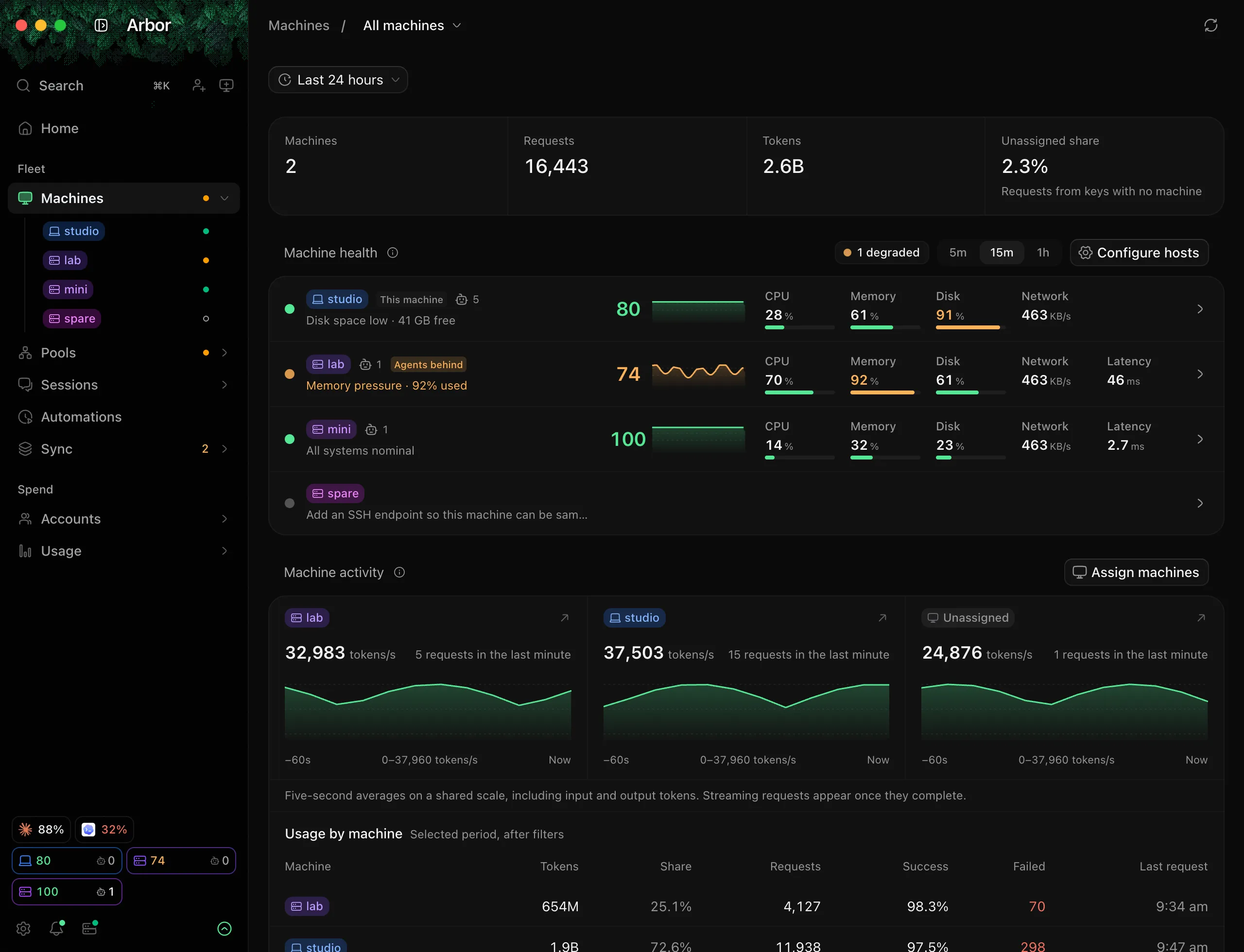Viewport: 1244px width, 952px height.
Task: Click the Search field
Action: coord(94,85)
